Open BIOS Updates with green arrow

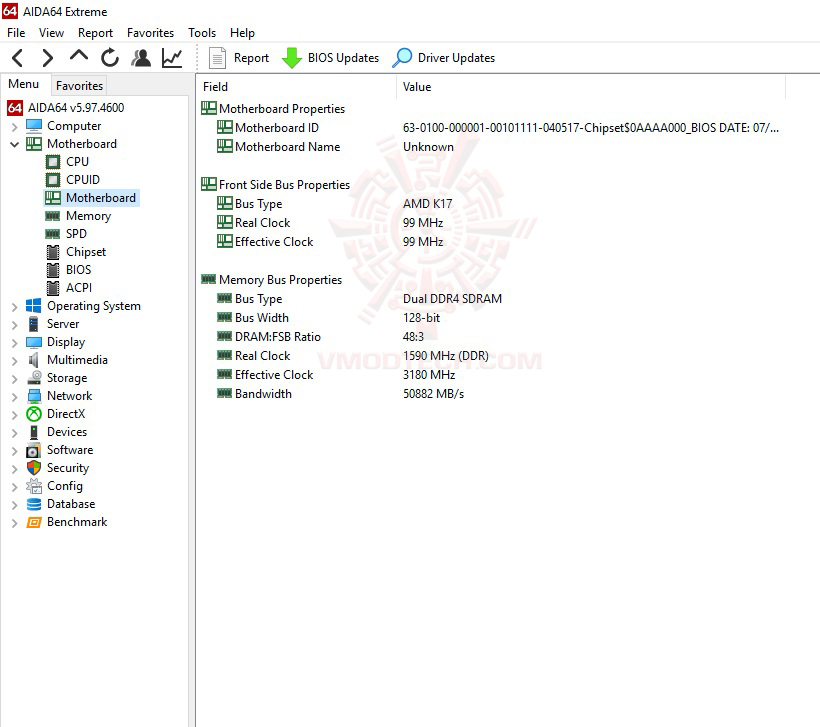331,58
